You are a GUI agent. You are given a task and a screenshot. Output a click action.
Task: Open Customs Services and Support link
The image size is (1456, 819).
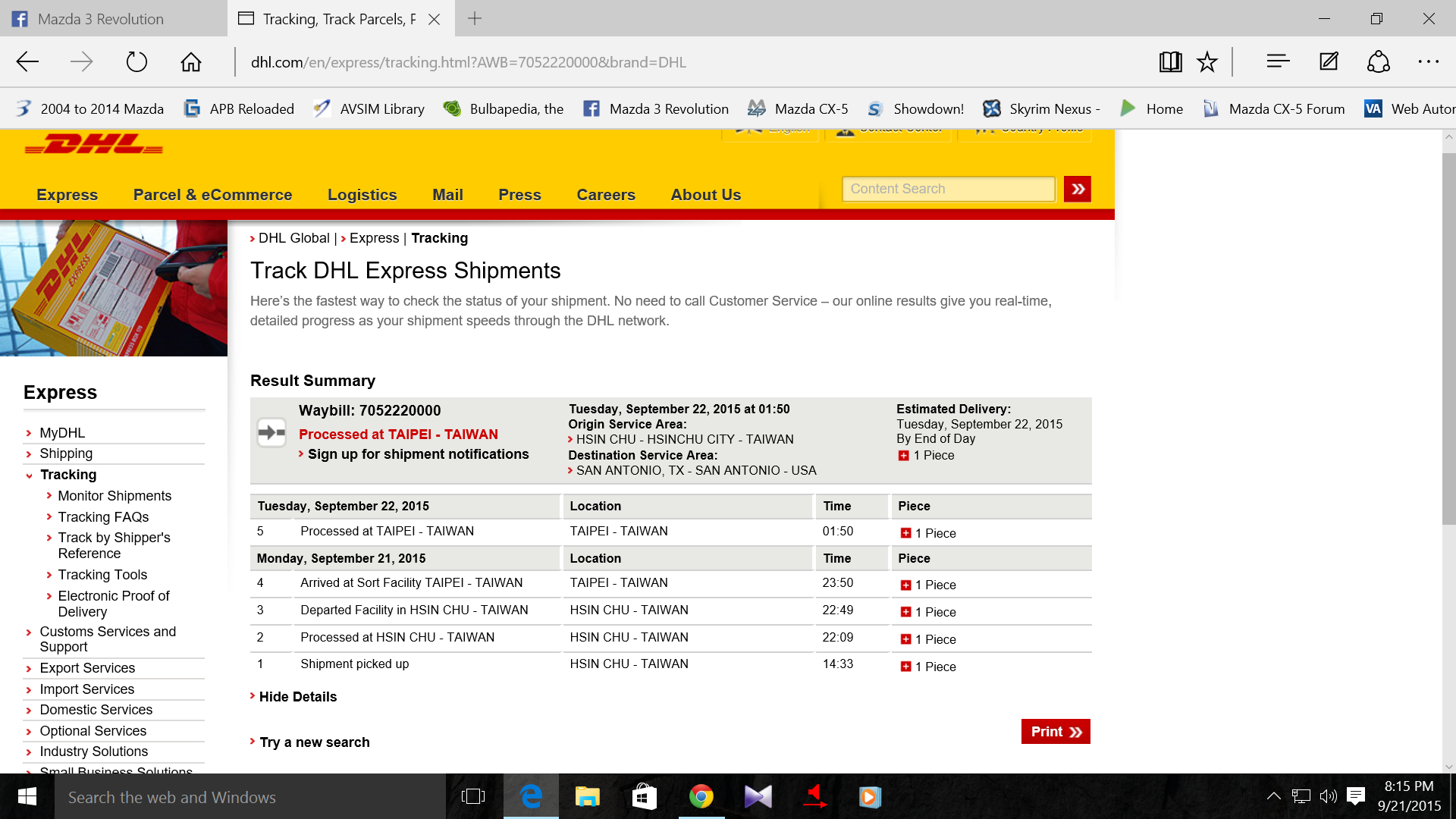click(x=108, y=639)
